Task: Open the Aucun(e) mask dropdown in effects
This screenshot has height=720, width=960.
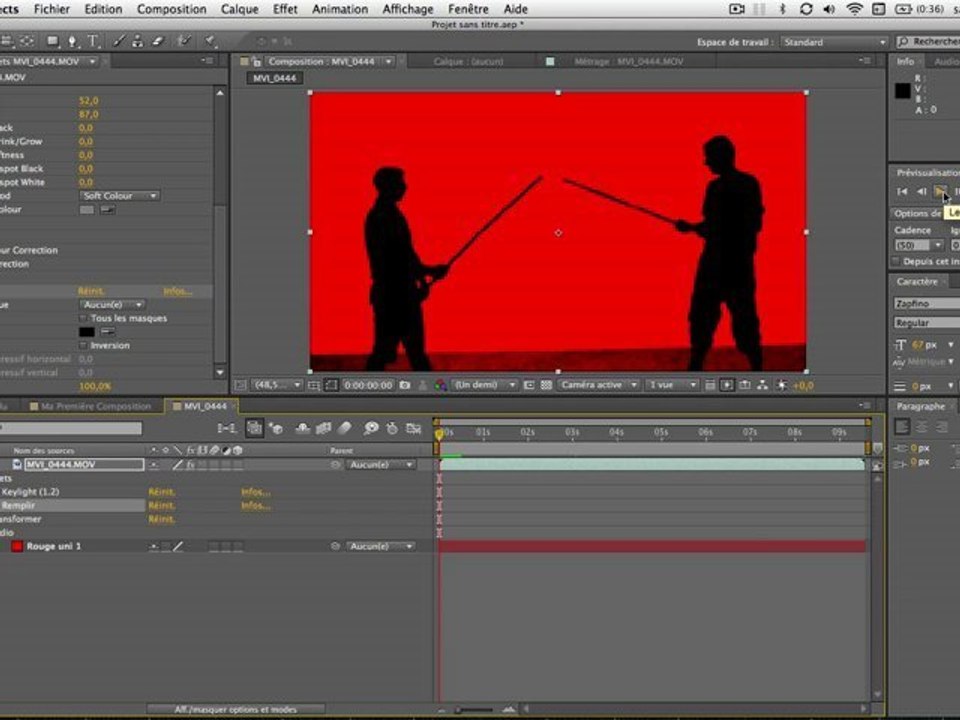Action: 111,304
